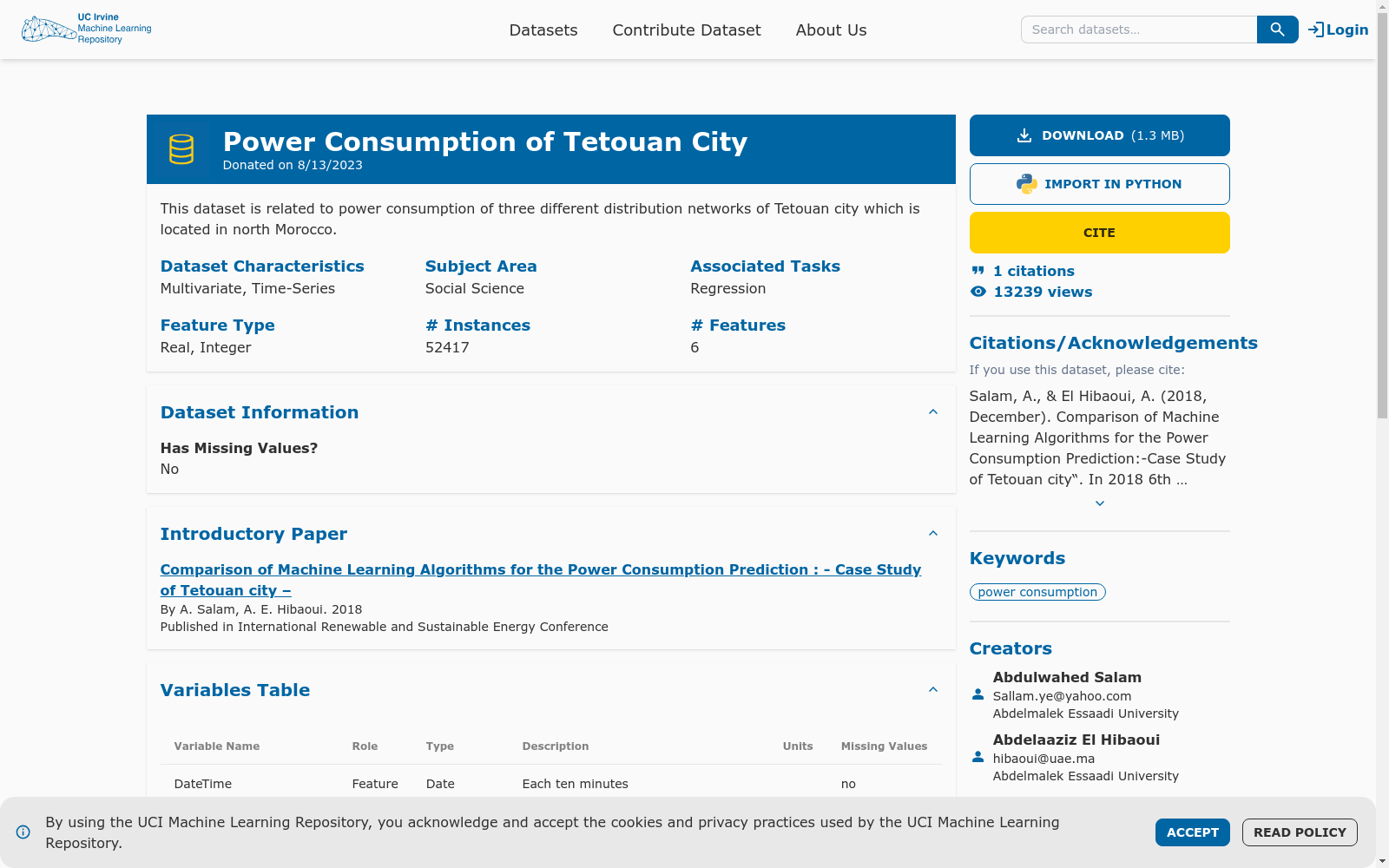
Task: Click the 'Real, Integer' feature type value
Action: pyautogui.click(x=206, y=347)
